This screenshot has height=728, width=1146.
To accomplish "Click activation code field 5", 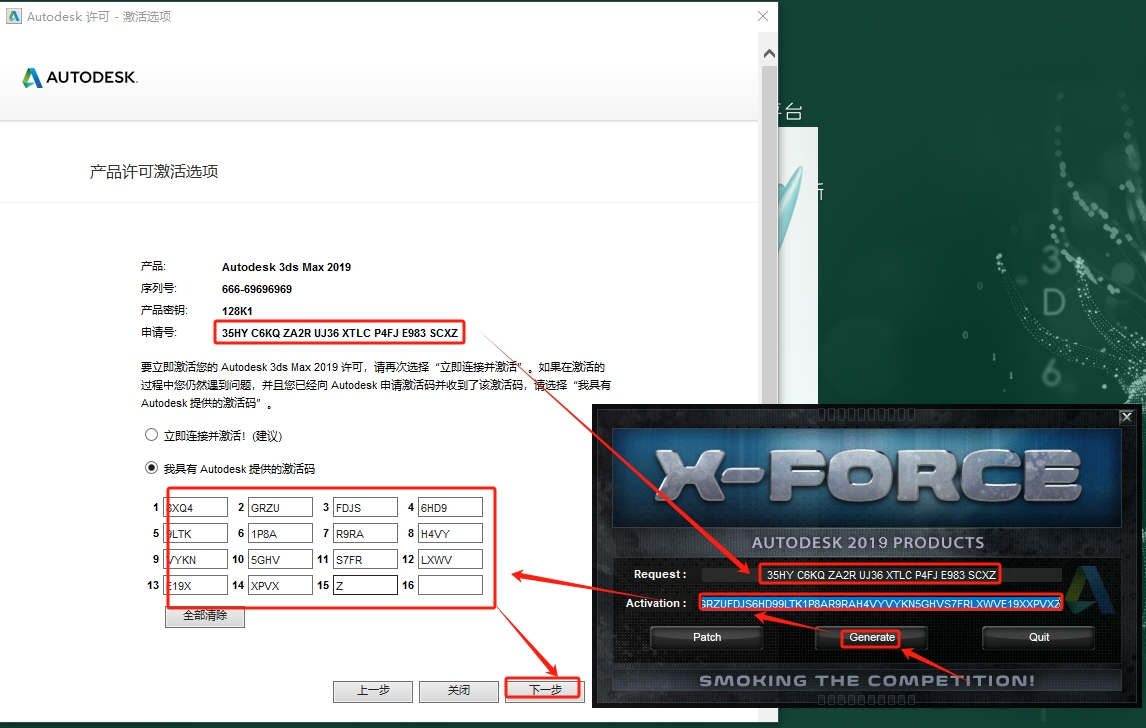I will pos(195,534).
